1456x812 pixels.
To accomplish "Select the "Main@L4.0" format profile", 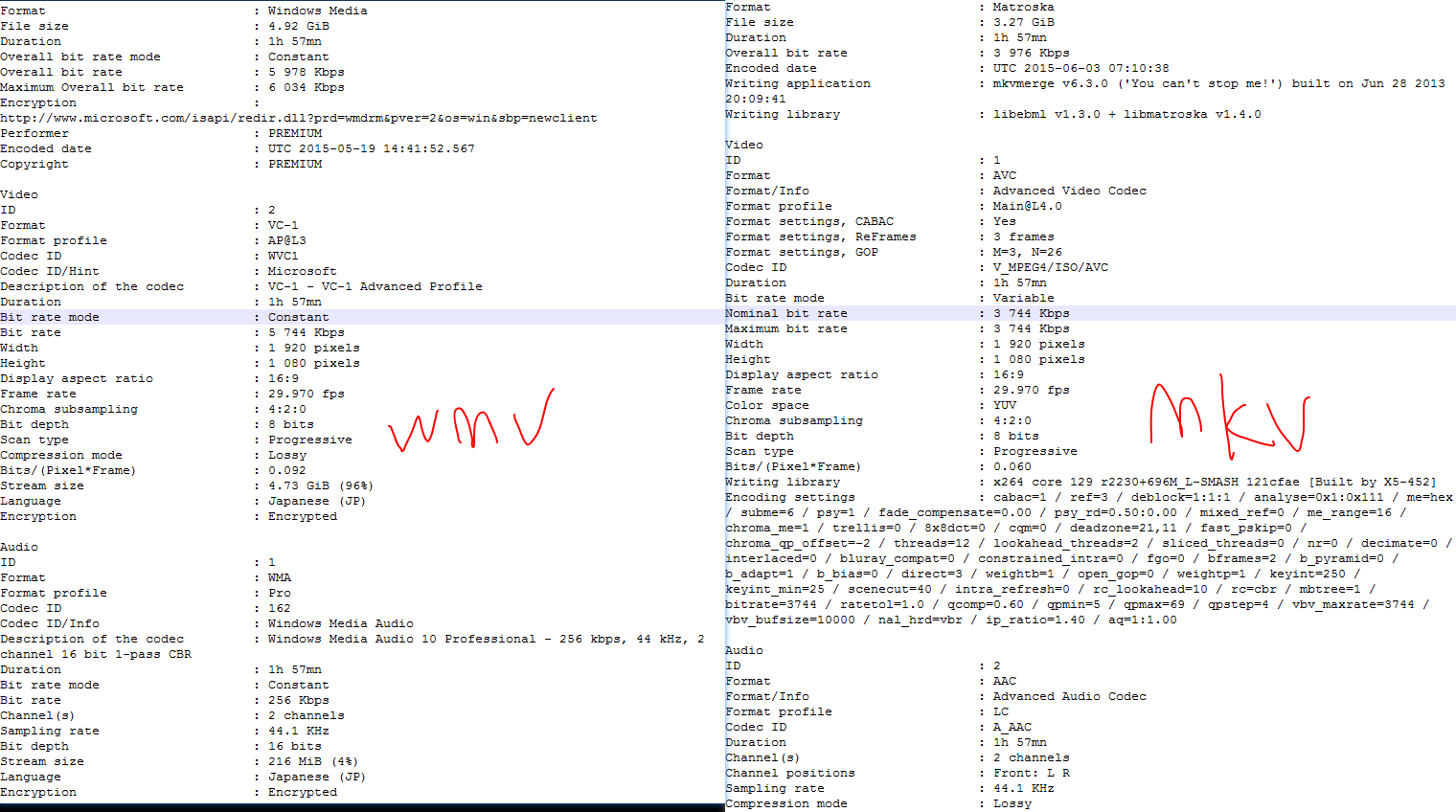I will tap(1027, 206).
